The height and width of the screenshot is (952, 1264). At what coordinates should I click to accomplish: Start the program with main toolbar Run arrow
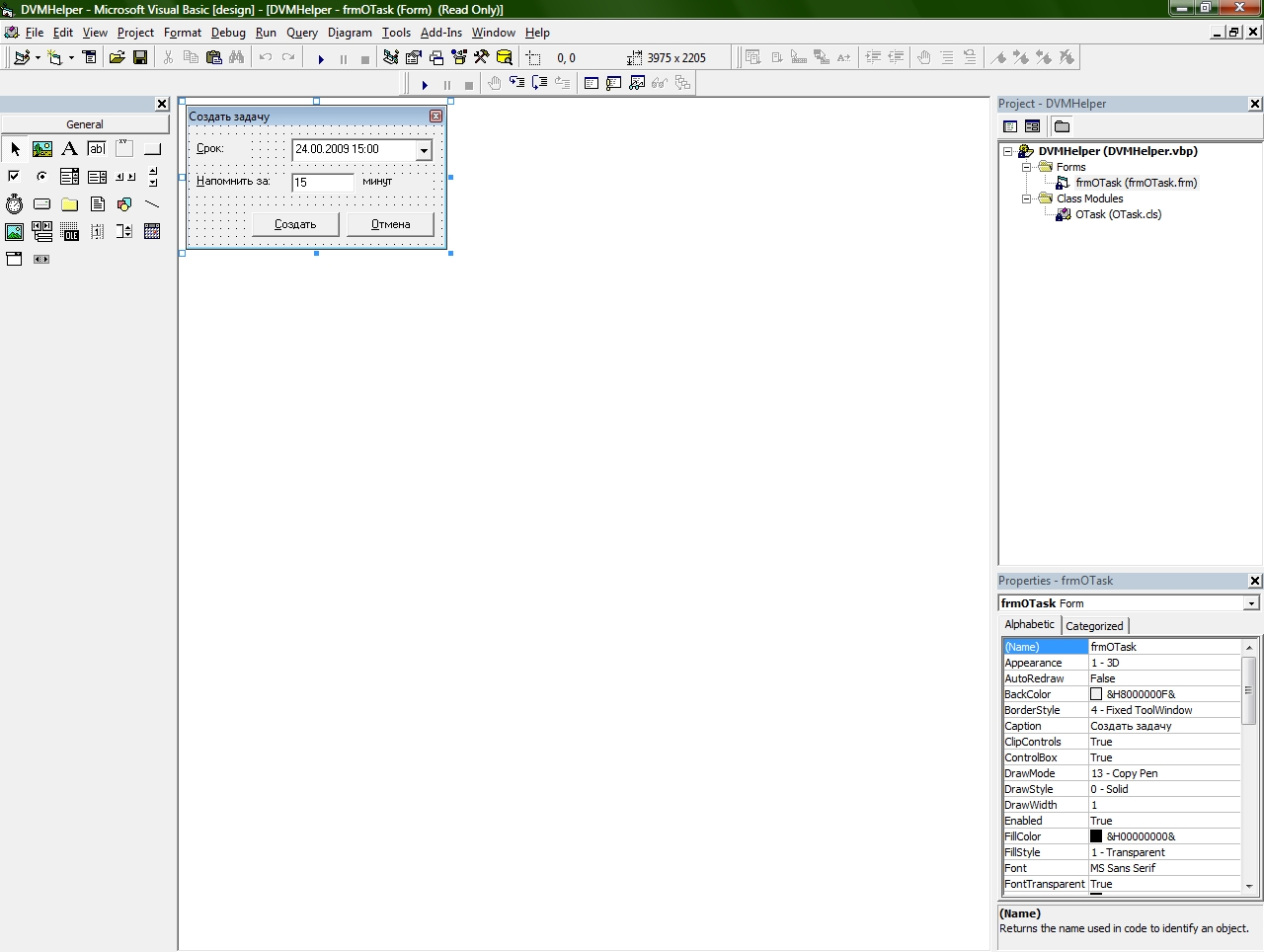(x=321, y=59)
